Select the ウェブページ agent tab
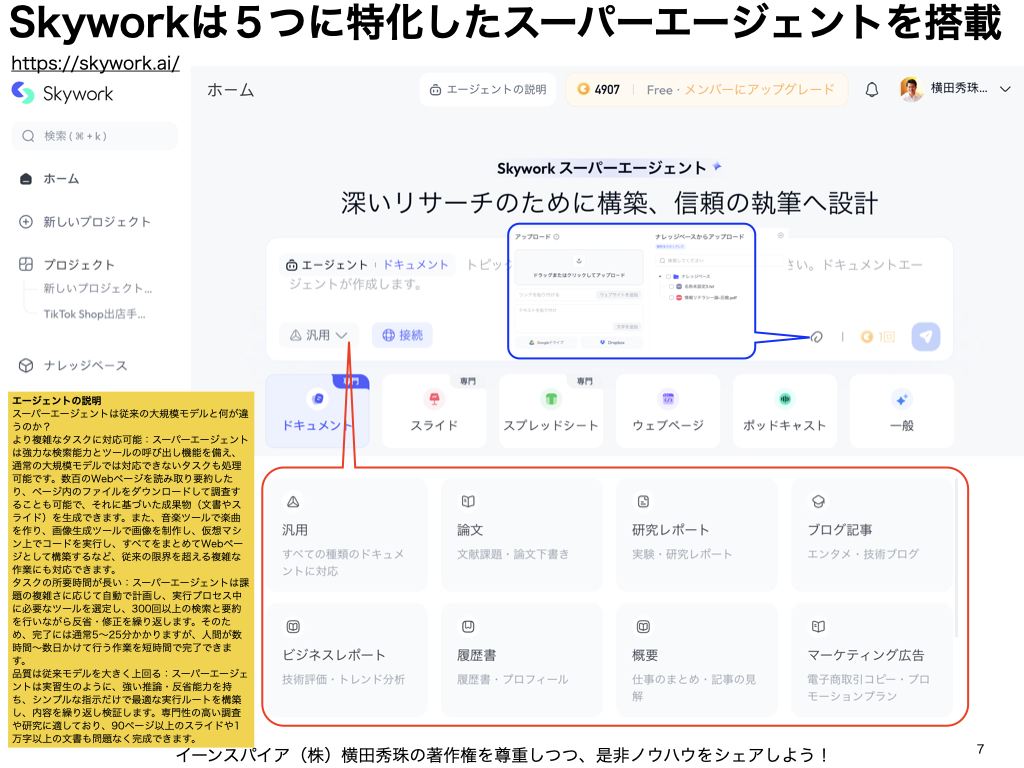Image resolution: width=1024 pixels, height=768 pixels. tap(667, 411)
